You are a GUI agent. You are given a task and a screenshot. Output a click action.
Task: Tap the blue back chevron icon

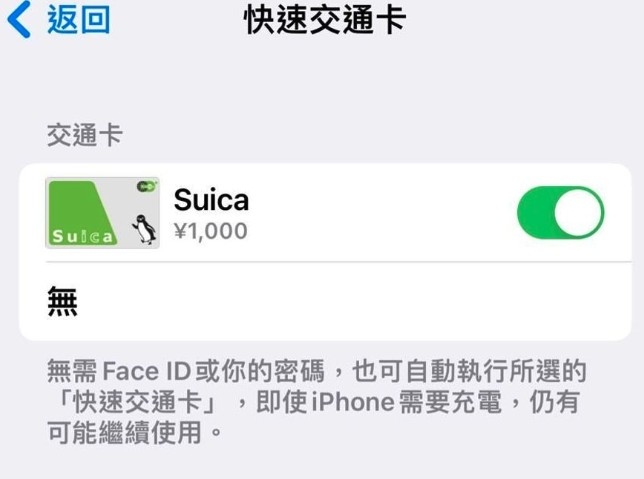coord(19,19)
